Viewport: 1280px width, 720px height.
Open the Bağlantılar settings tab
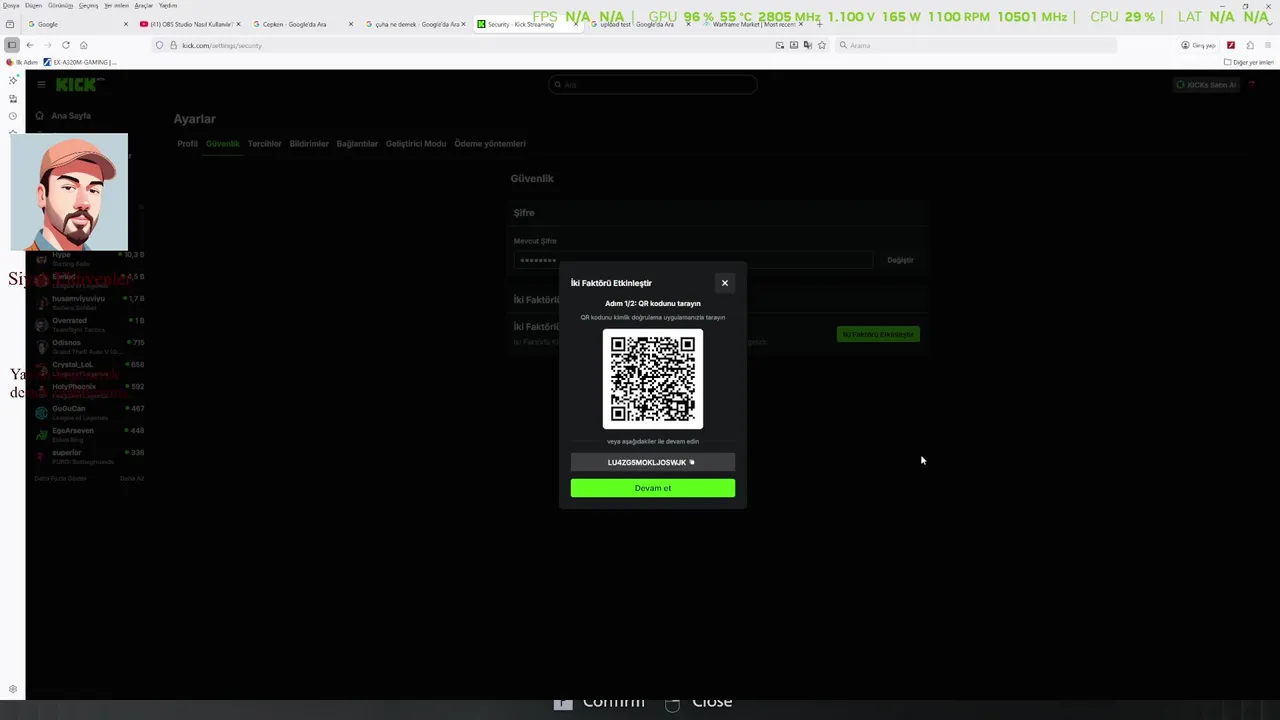[357, 144]
